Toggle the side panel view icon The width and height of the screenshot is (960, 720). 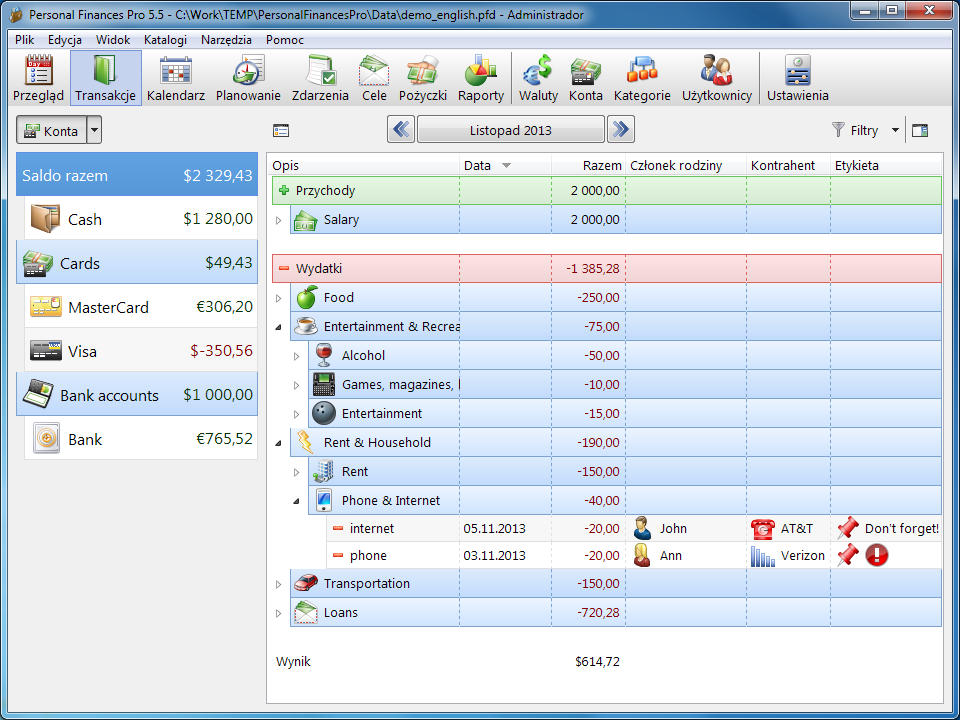[920, 130]
